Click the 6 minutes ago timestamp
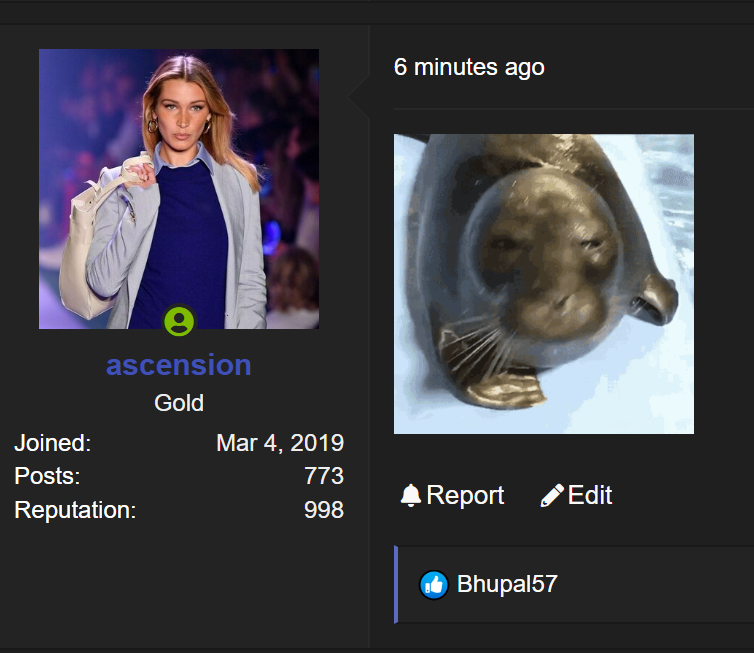754x653 pixels. [x=469, y=67]
